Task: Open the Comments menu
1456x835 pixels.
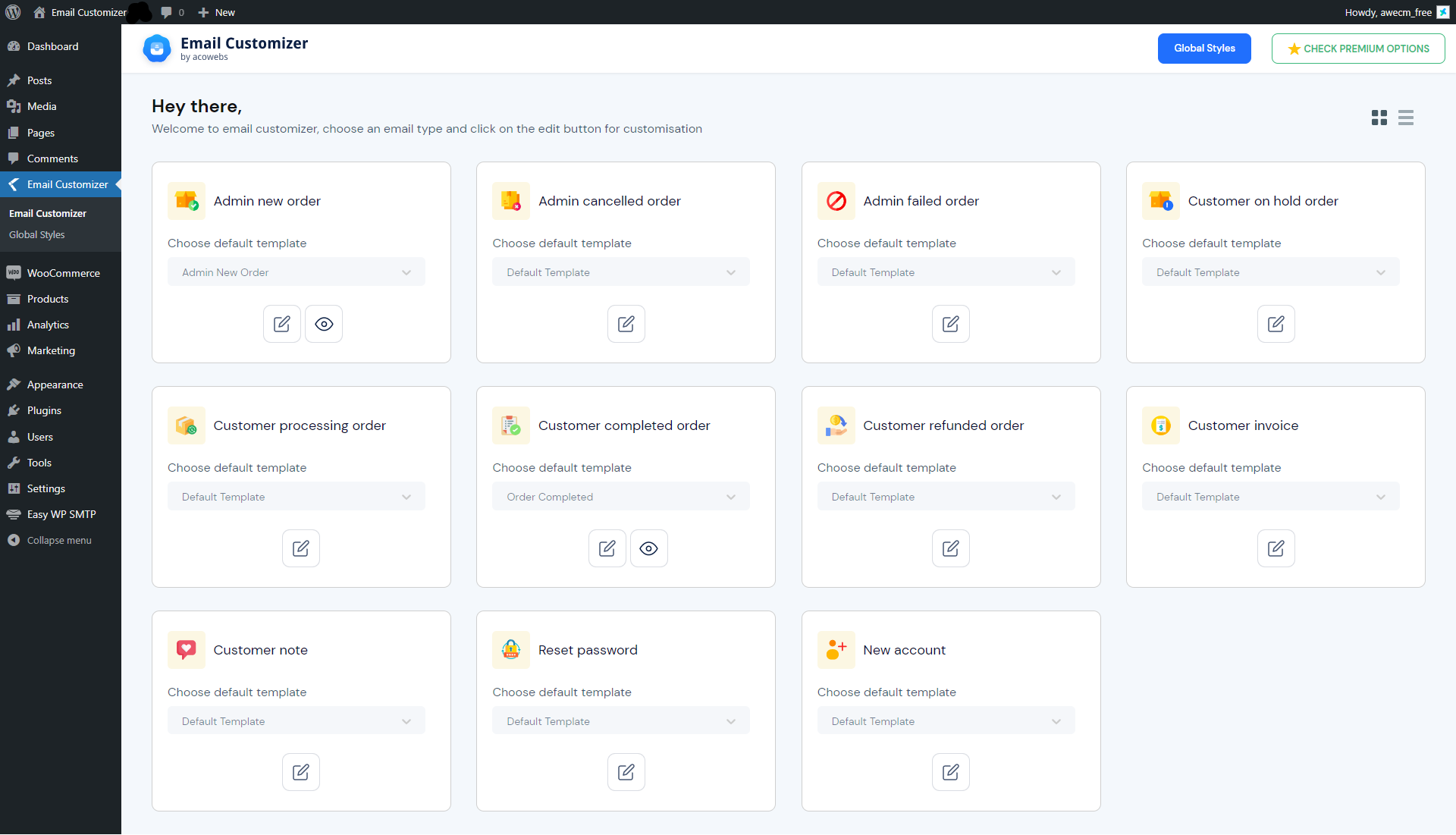Action: click(x=61, y=159)
